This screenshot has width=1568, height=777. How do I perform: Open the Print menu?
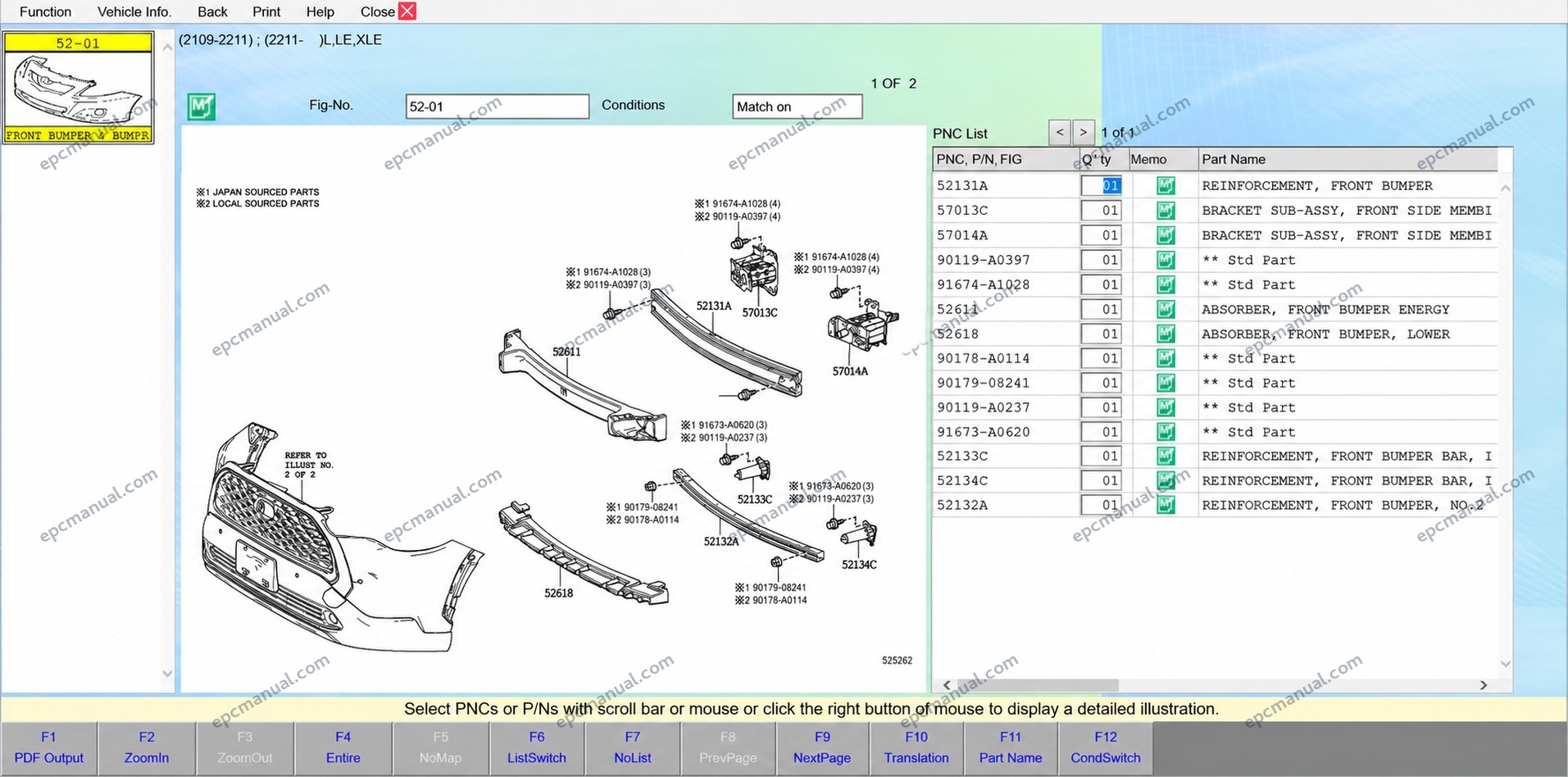coord(266,11)
